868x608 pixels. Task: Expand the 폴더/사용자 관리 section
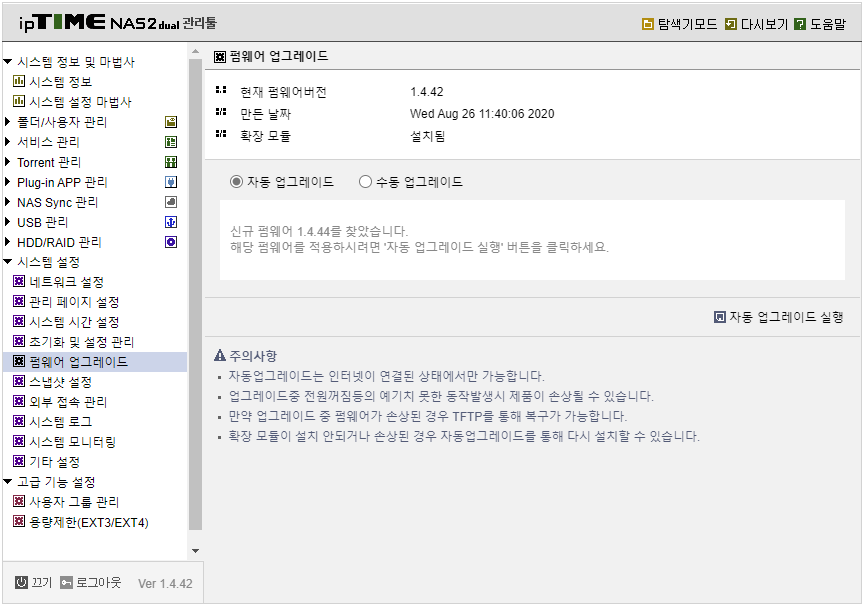click(7, 121)
